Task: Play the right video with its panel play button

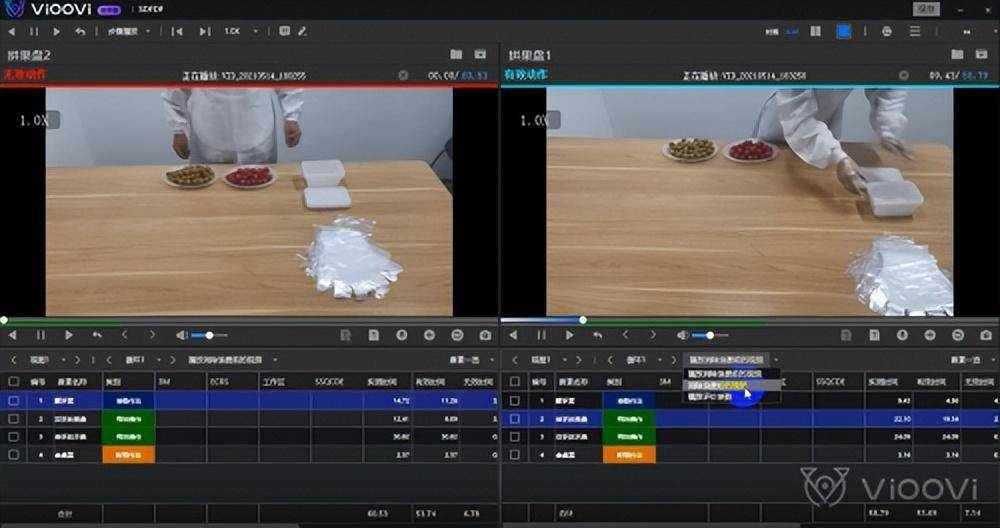Action: 570,335
